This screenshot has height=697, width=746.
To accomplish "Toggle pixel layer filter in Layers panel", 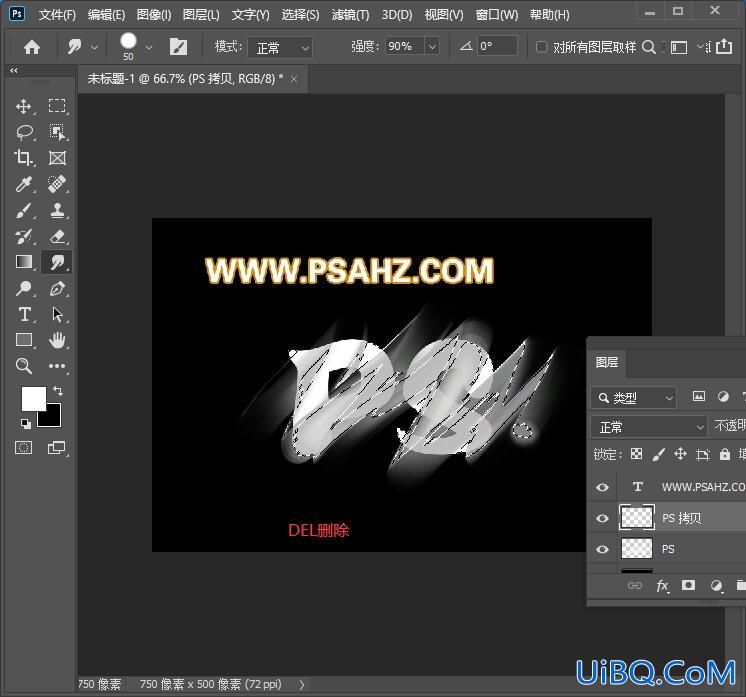I will [699, 397].
